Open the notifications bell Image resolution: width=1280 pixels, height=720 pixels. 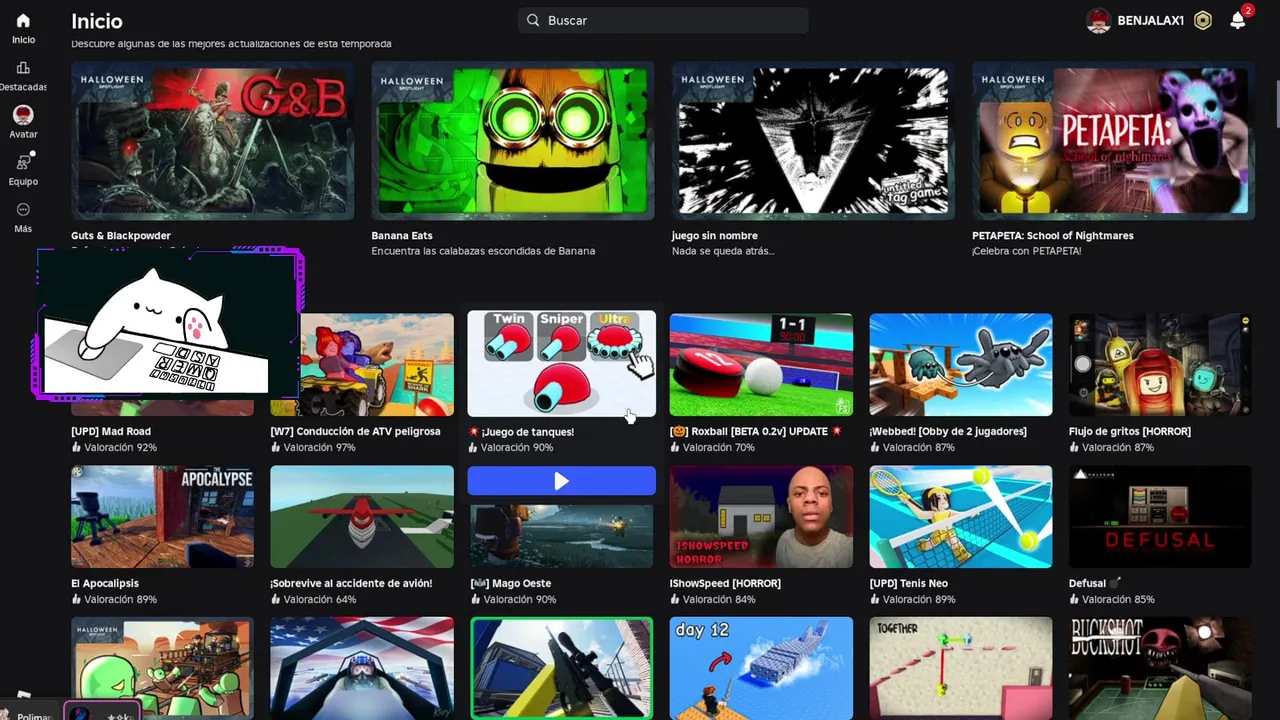[x=1238, y=20]
